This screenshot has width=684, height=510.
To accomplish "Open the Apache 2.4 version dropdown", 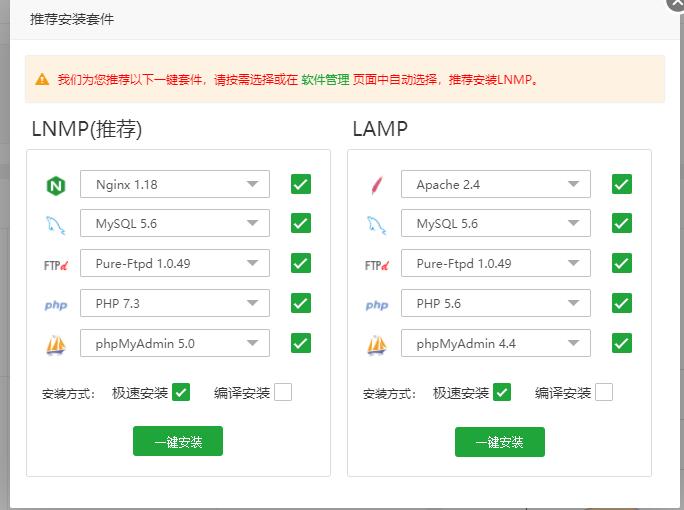I will 496,184.
